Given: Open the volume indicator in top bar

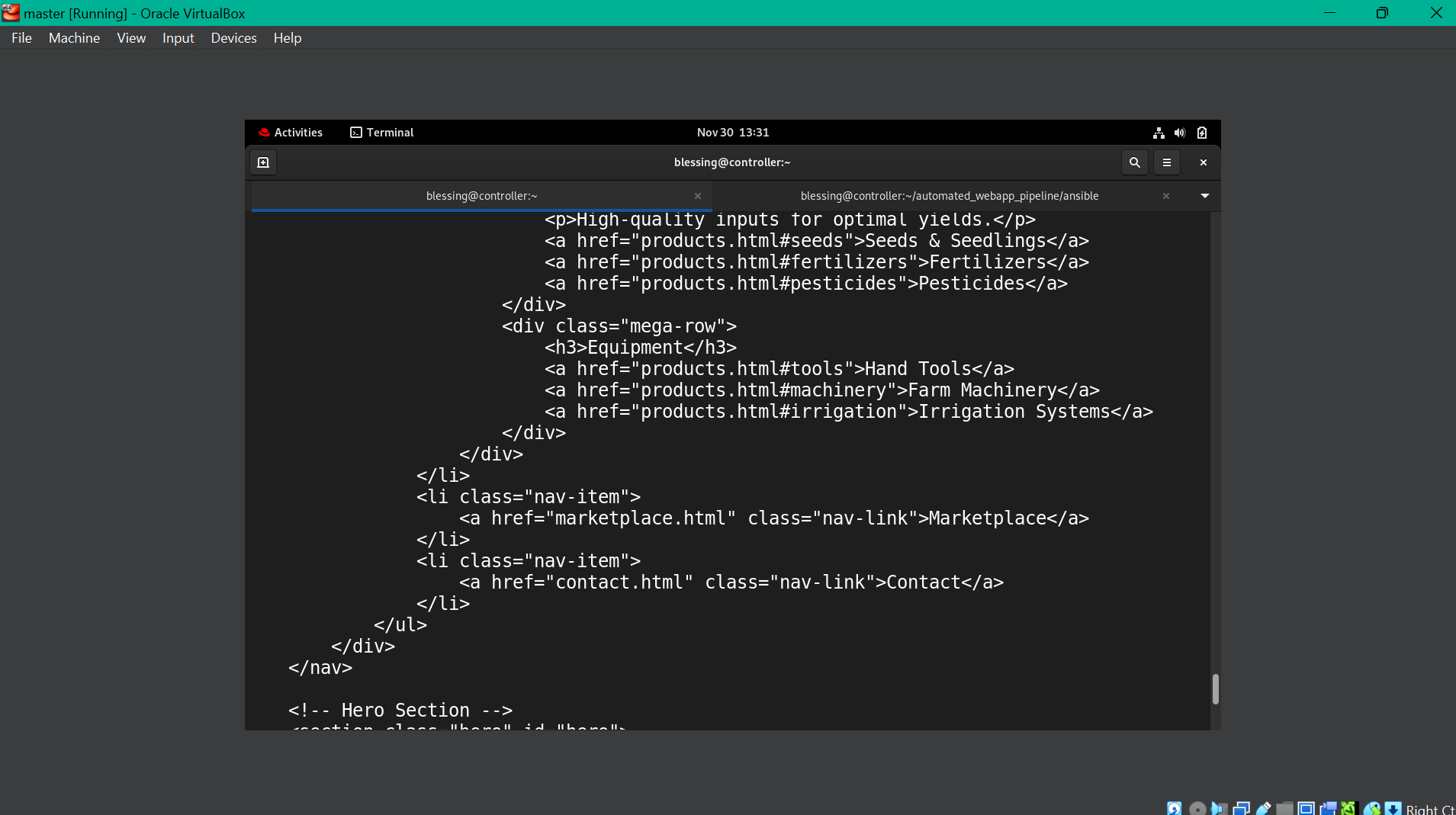Looking at the screenshot, I should point(1179,132).
